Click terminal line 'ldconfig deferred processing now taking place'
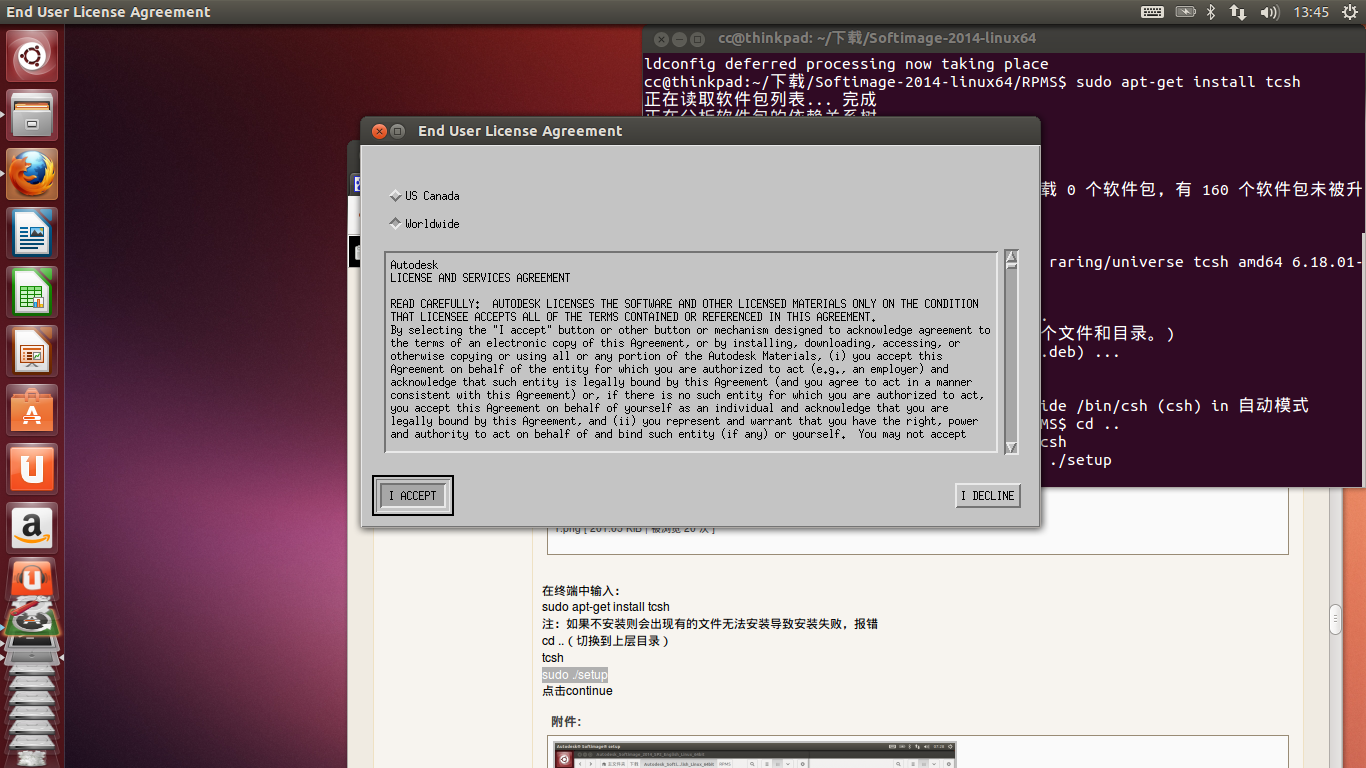The height and width of the screenshot is (768, 1366). (846, 63)
